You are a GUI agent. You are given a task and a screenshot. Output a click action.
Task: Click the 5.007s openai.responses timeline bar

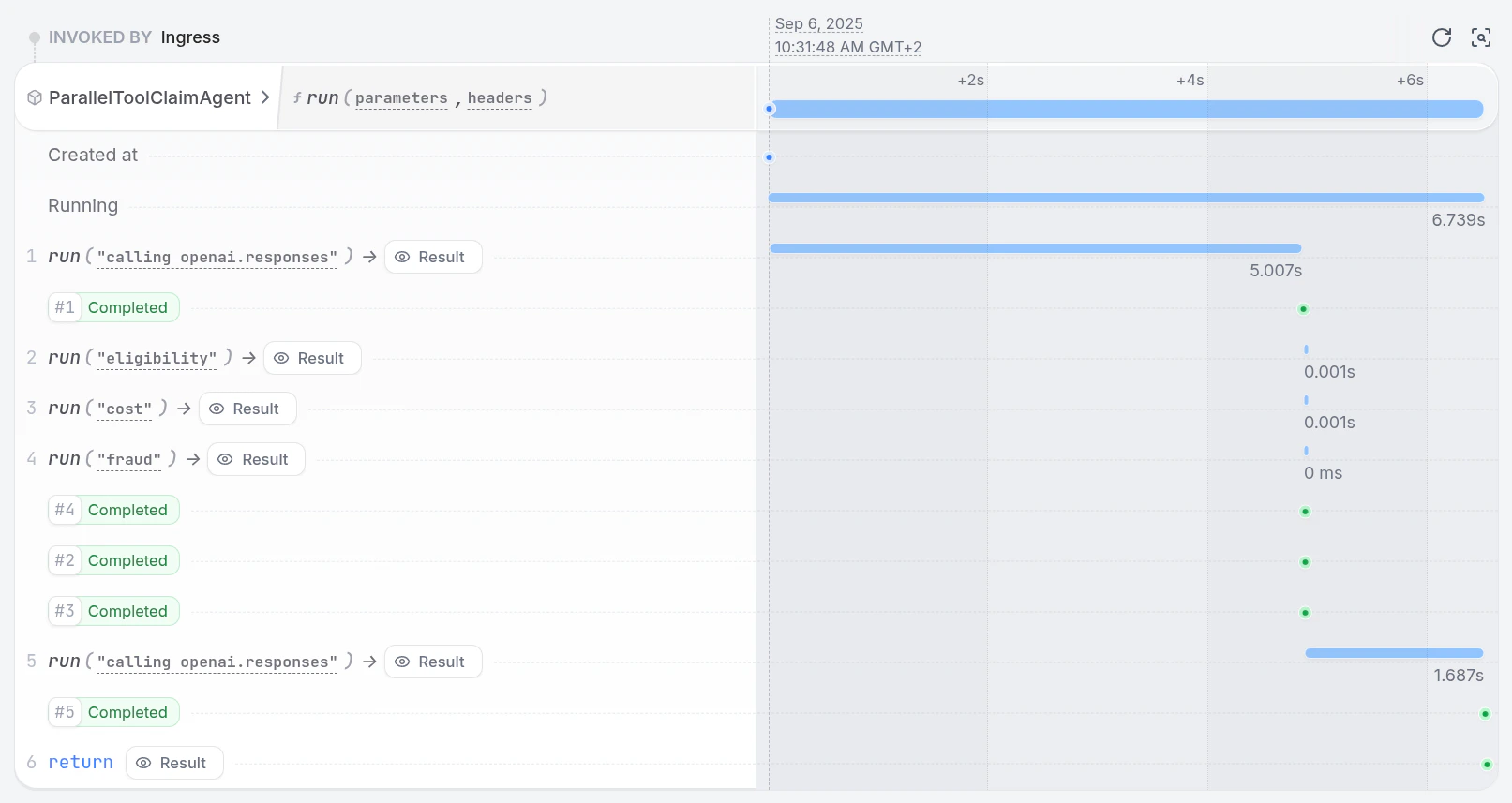coord(1036,248)
